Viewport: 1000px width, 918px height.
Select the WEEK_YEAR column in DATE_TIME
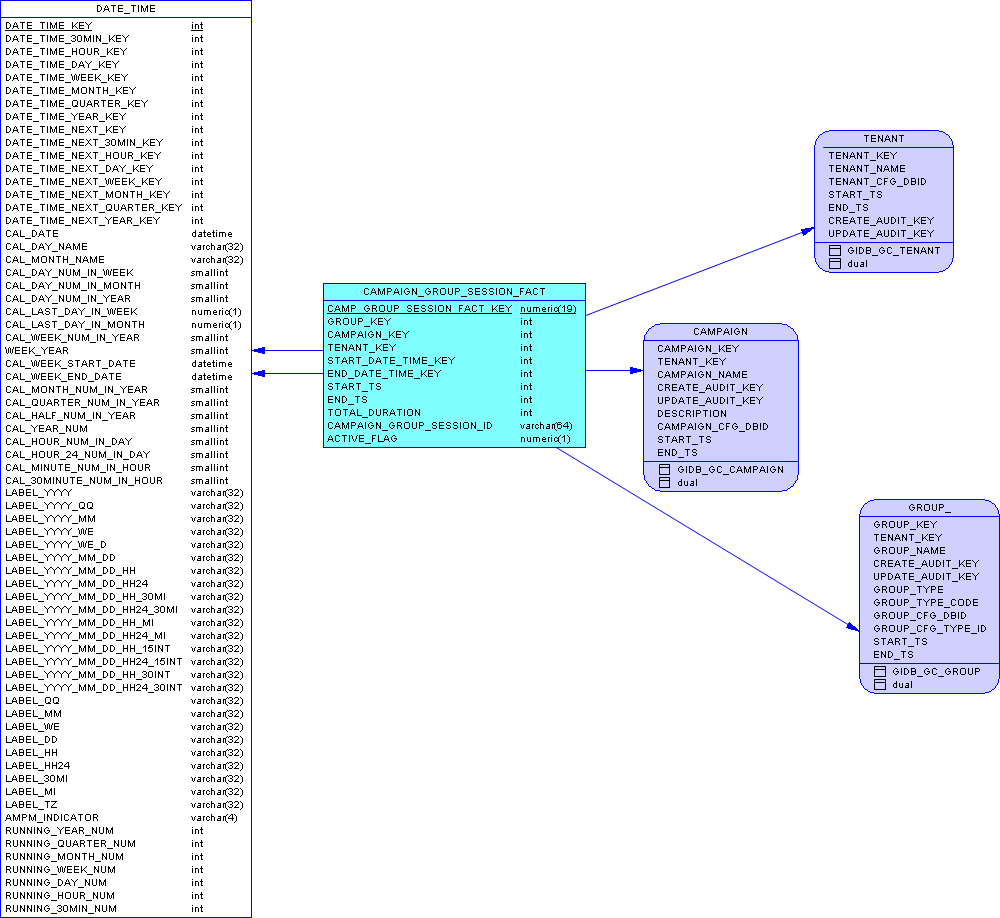tap(37, 351)
